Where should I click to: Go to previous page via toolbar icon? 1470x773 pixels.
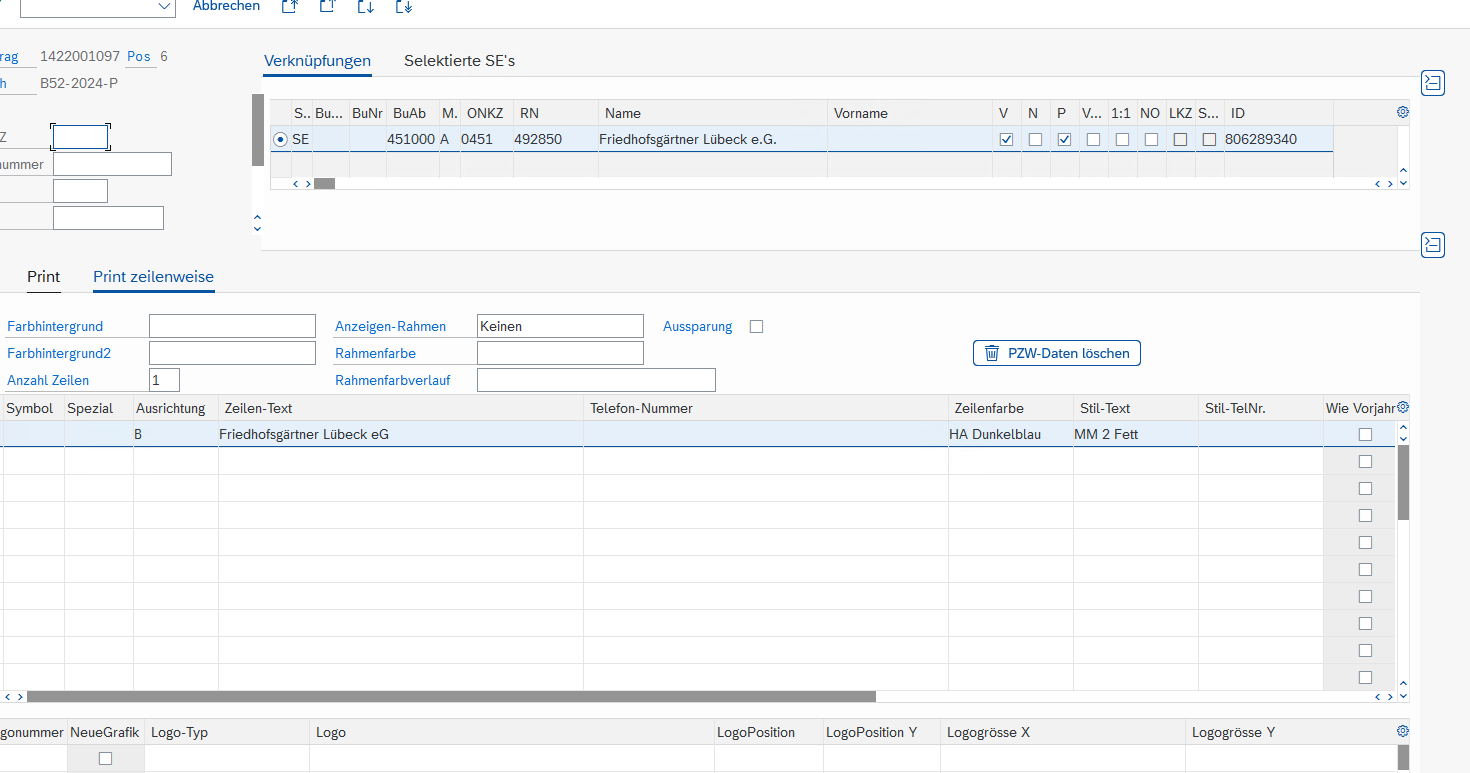[327, 6]
